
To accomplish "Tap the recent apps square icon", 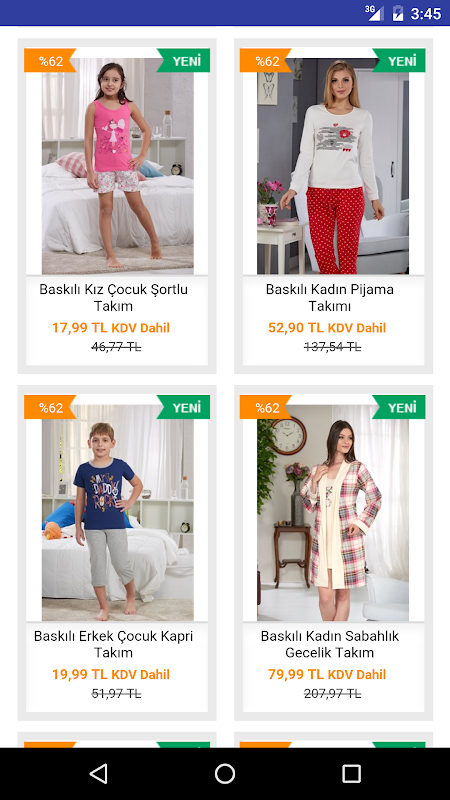I will click(351, 773).
